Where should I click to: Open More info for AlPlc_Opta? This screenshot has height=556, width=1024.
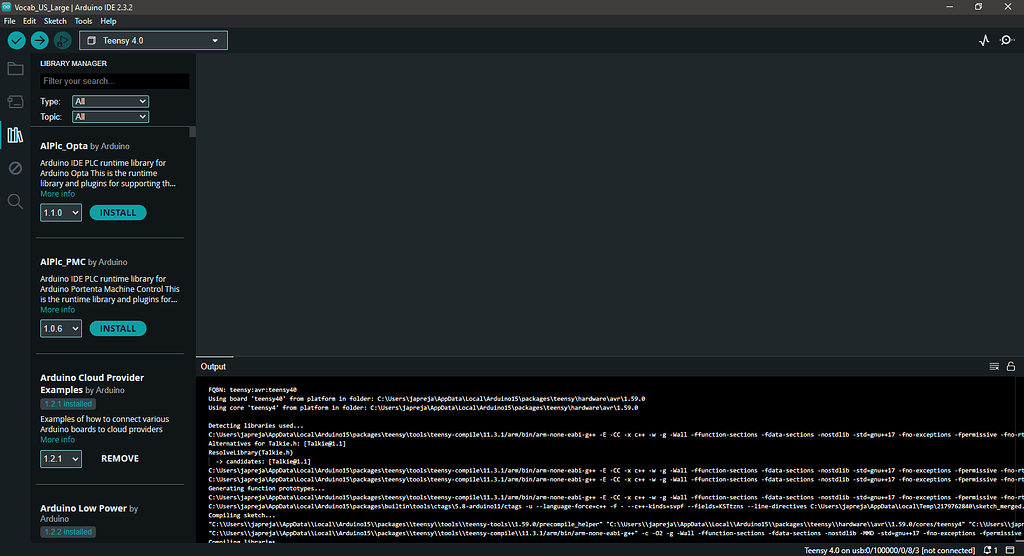57,194
